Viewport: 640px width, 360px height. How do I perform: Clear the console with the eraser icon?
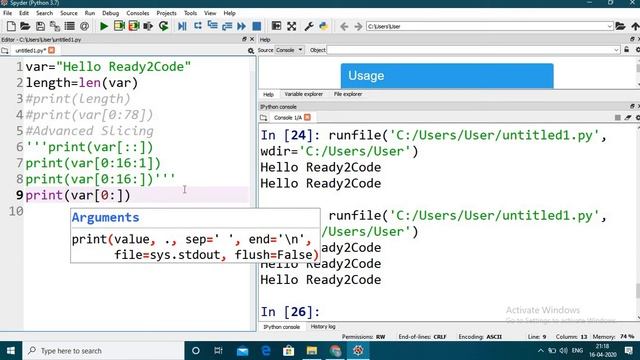tap(628, 118)
